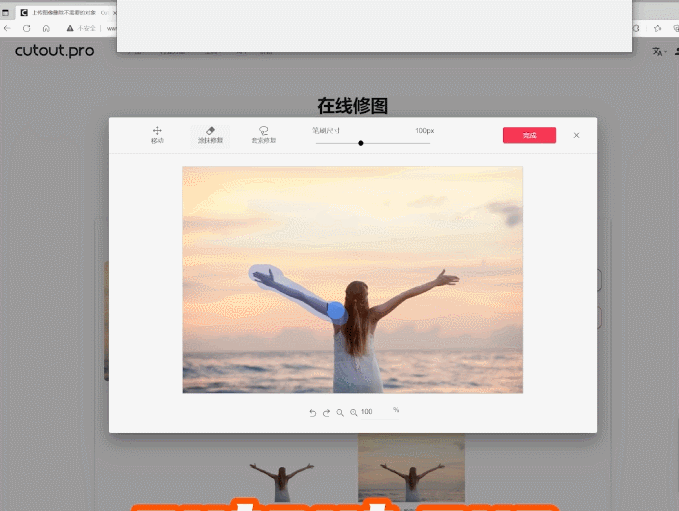Image resolution: width=679 pixels, height=511 pixels.
Task: Refresh the browser page
Action: (x=26, y=28)
